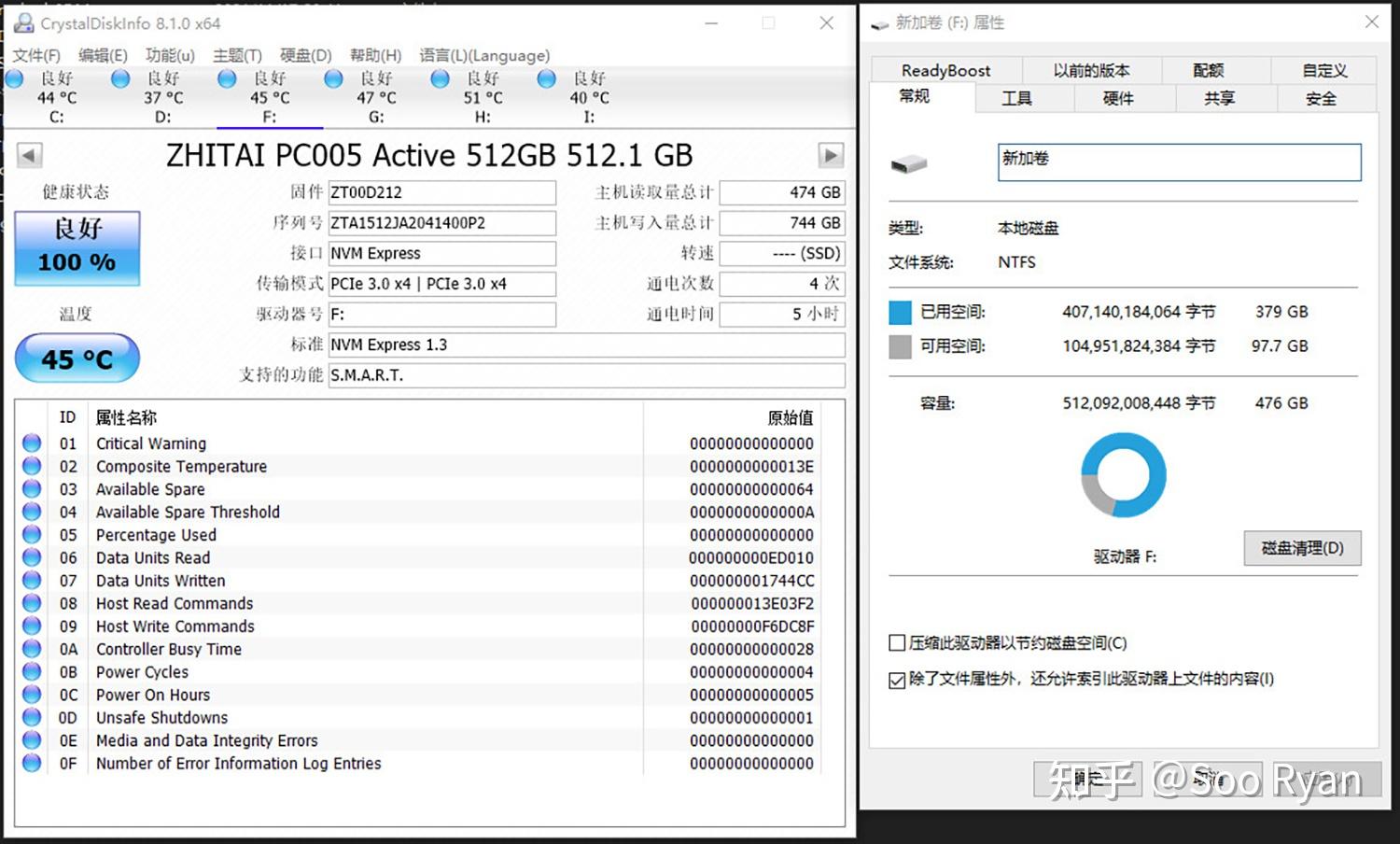Select the I: drive health status icon
The height and width of the screenshot is (844, 1400).
click(545, 79)
